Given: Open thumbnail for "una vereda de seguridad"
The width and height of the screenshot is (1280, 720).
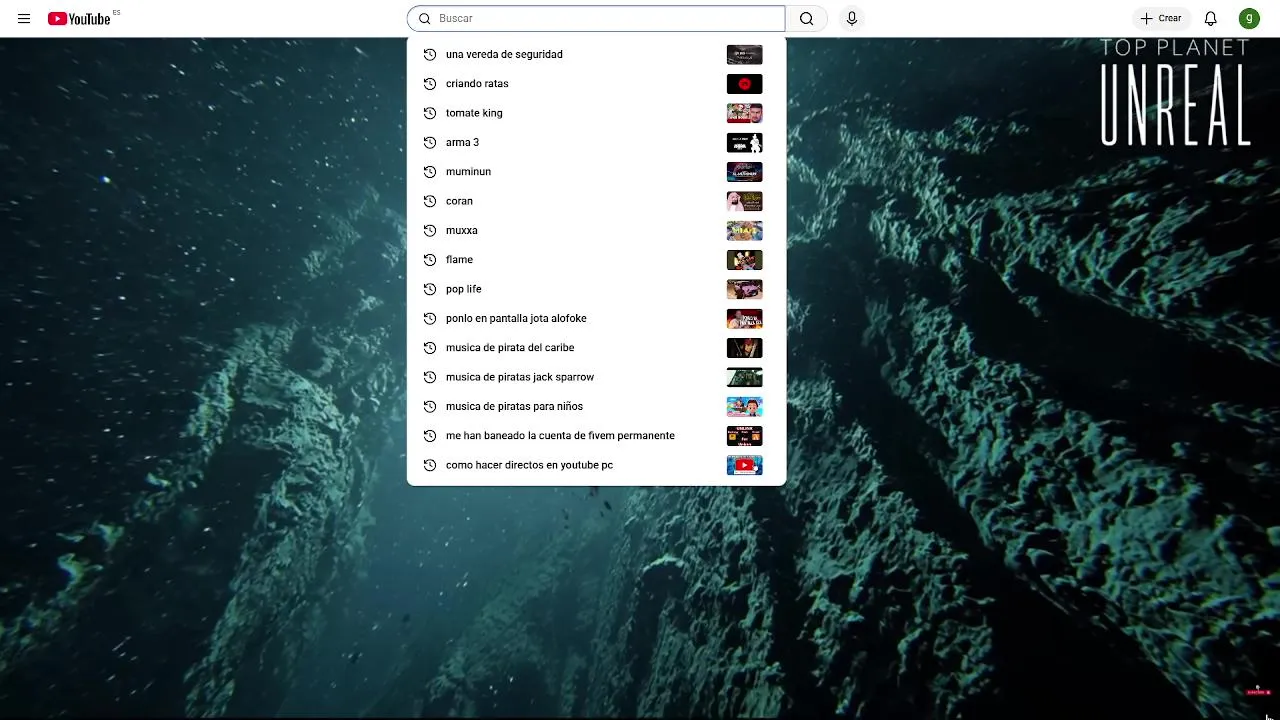Looking at the screenshot, I should tap(744, 54).
